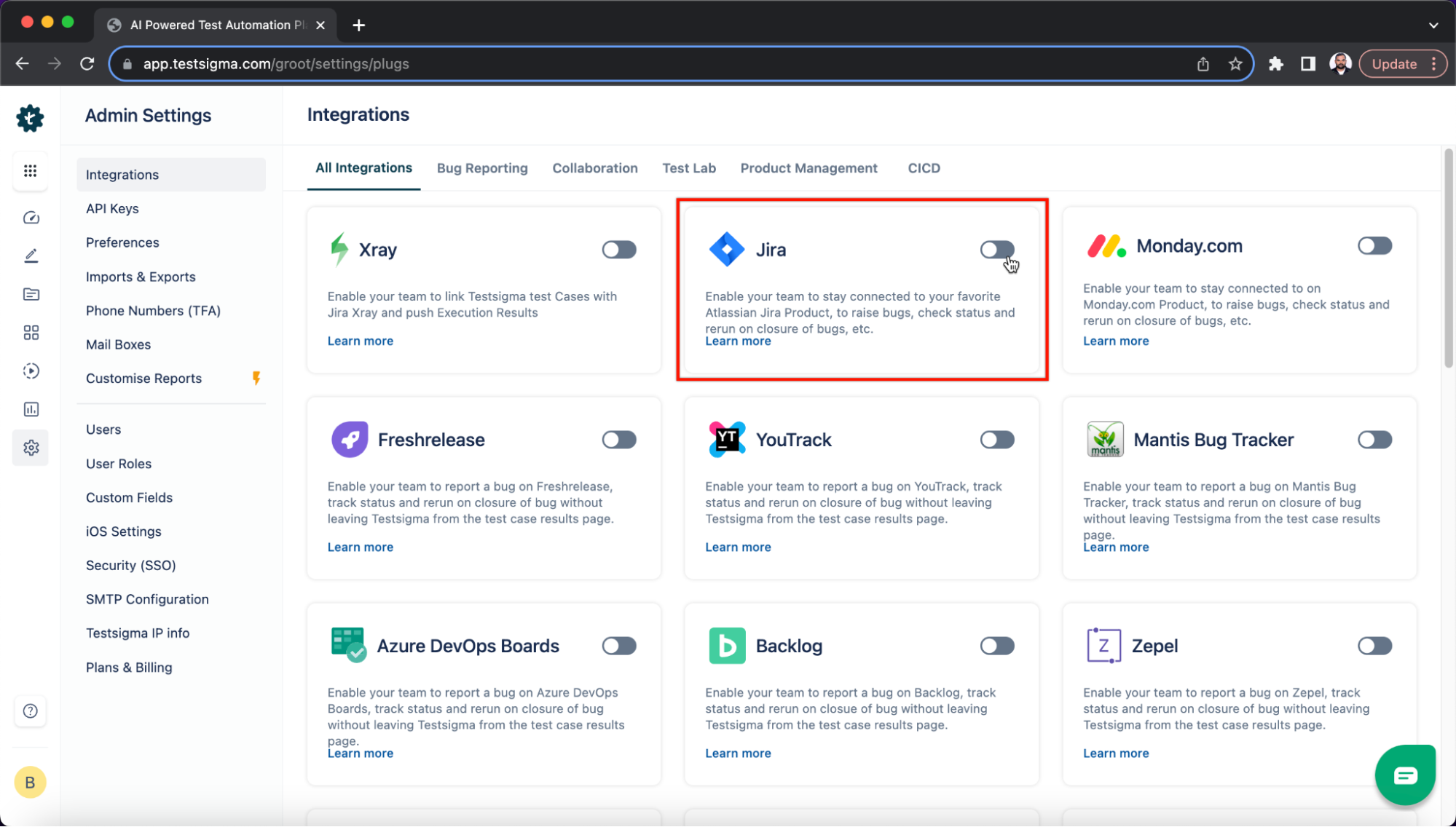Open Chrome's three-dot menu beside Update
1456x827 pixels.
1433,64
